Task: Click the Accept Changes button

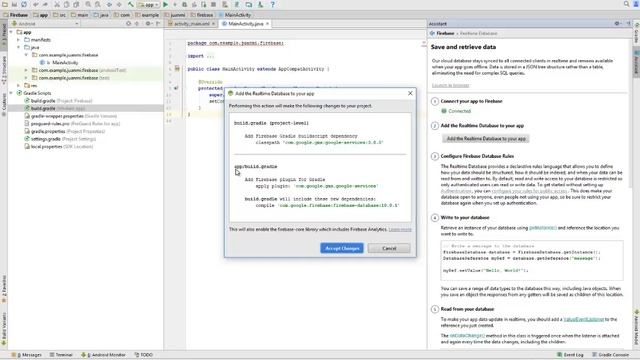Action: 342,248
